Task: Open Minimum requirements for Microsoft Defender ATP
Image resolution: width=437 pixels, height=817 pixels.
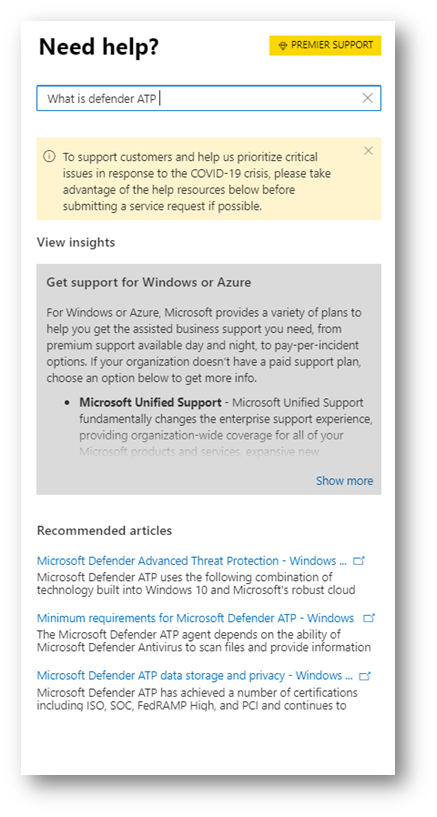Action: [x=195, y=618]
